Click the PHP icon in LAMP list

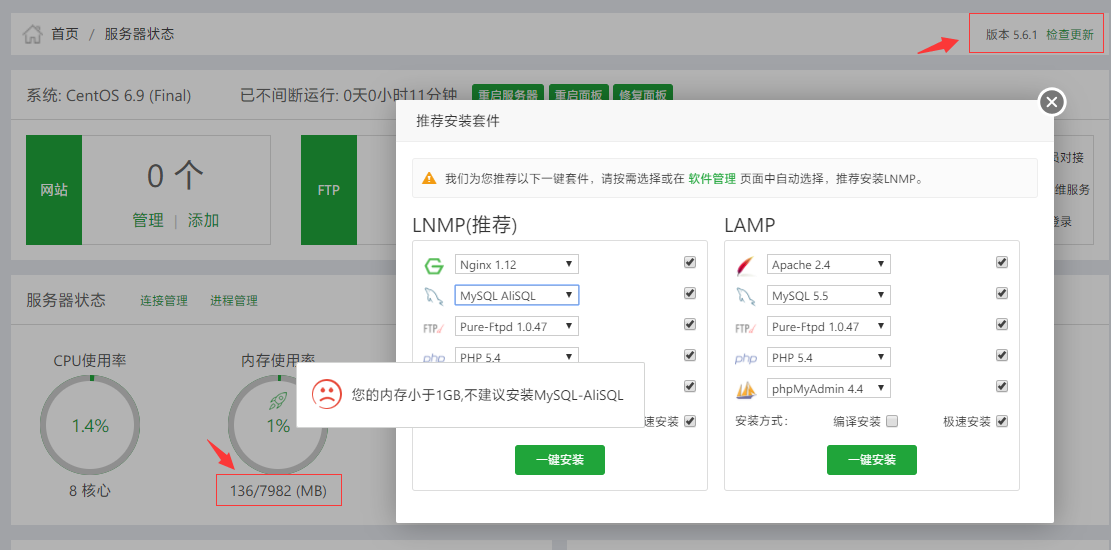[x=745, y=359]
